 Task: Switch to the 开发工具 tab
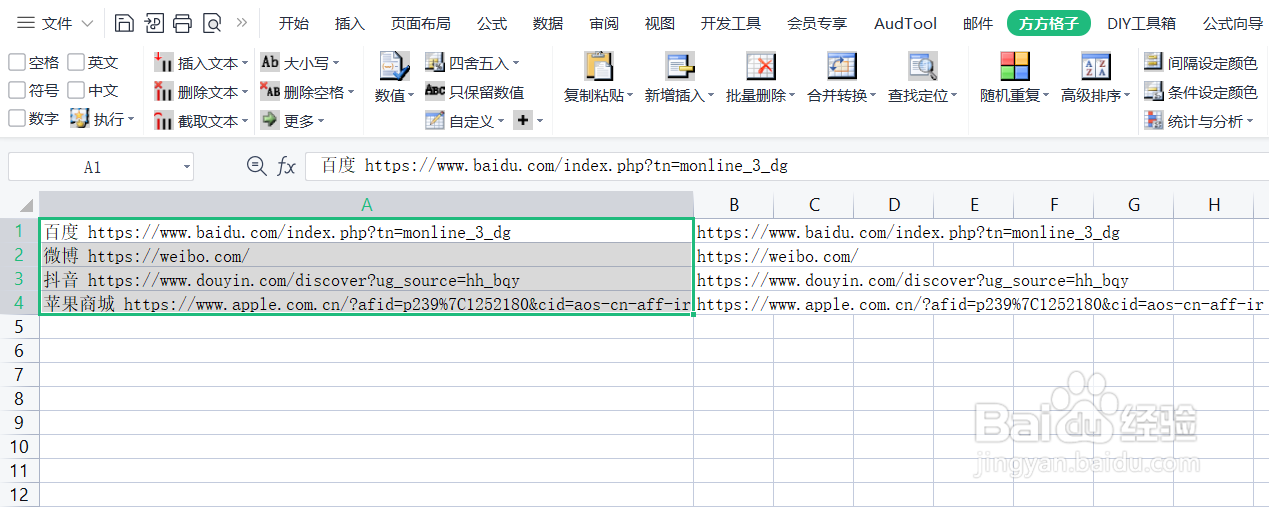point(731,23)
